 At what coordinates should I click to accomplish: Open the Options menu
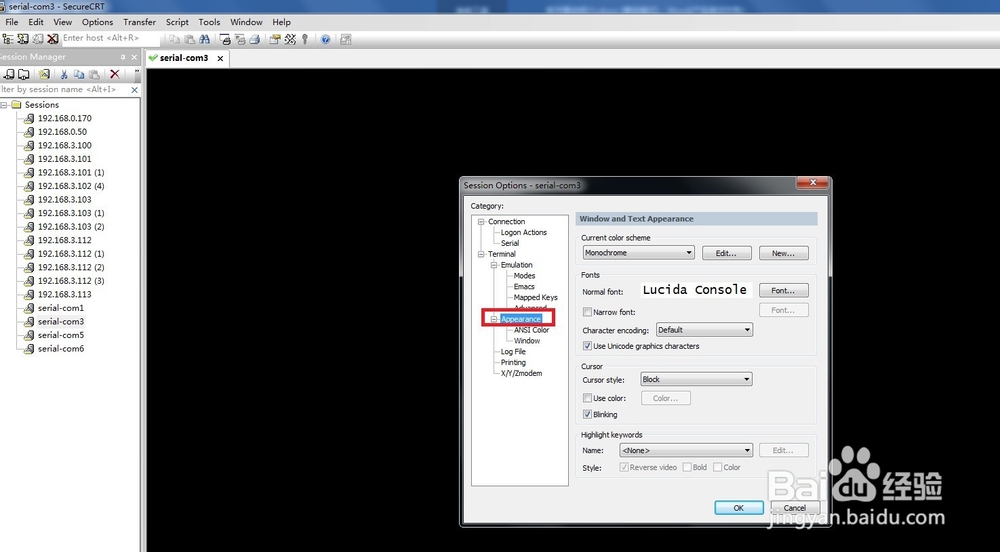point(97,22)
